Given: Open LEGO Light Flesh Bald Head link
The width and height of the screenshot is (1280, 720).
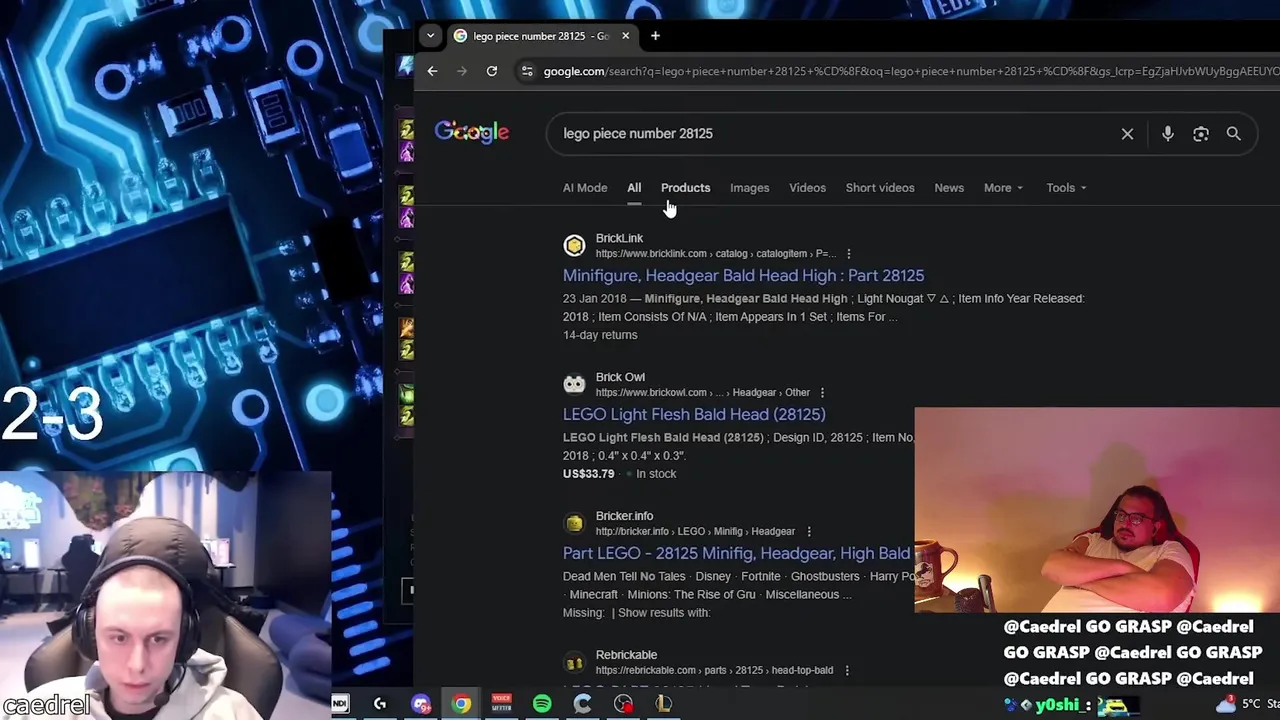Looking at the screenshot, I should coord(694,415).
